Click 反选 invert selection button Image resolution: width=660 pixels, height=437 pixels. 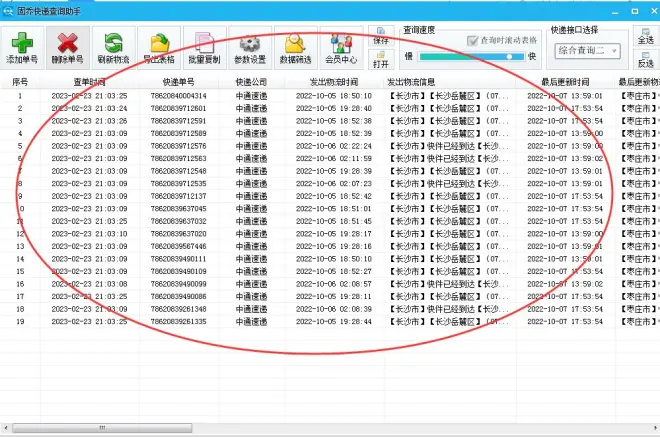[646, 58]
